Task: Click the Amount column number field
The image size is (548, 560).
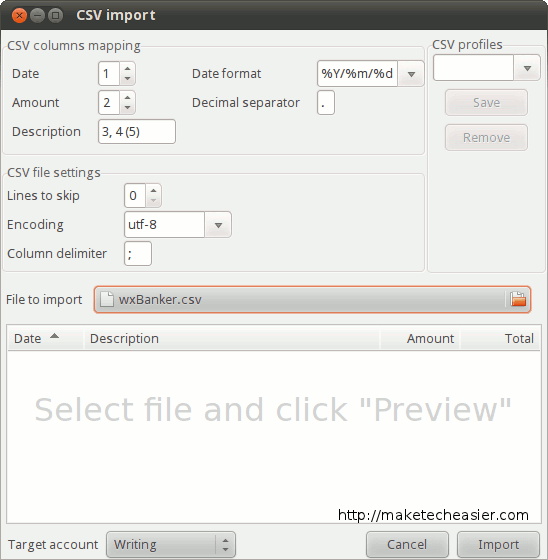Action: (109, 103)
